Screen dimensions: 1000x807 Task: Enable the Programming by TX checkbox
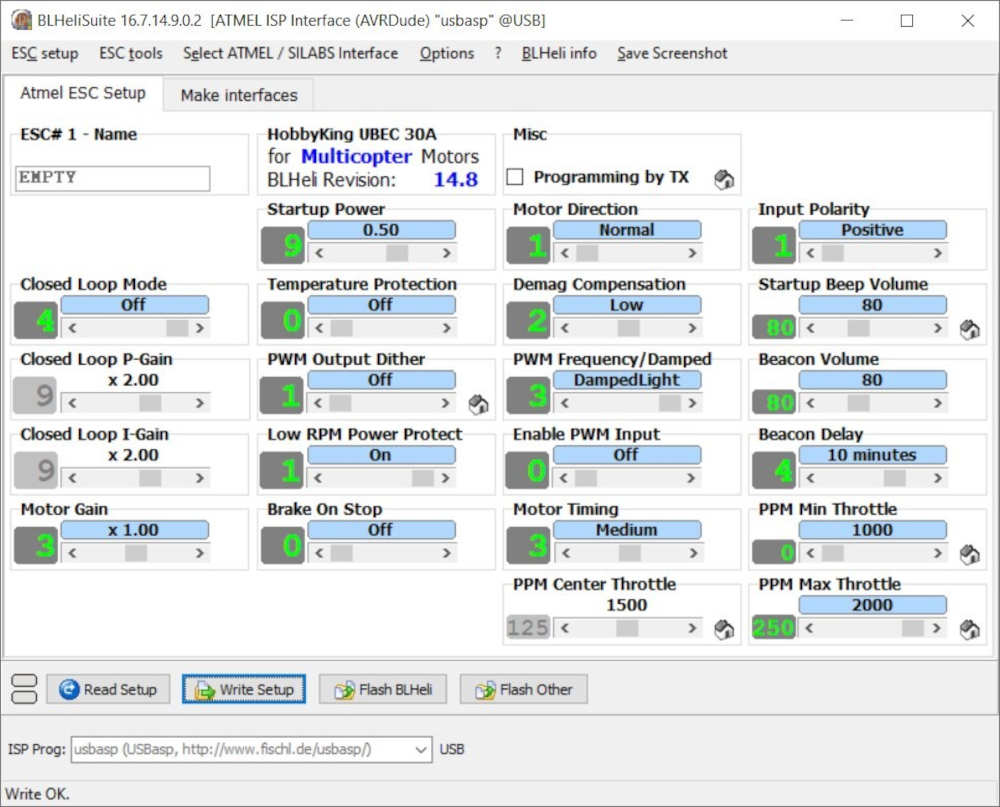(515, 177)
